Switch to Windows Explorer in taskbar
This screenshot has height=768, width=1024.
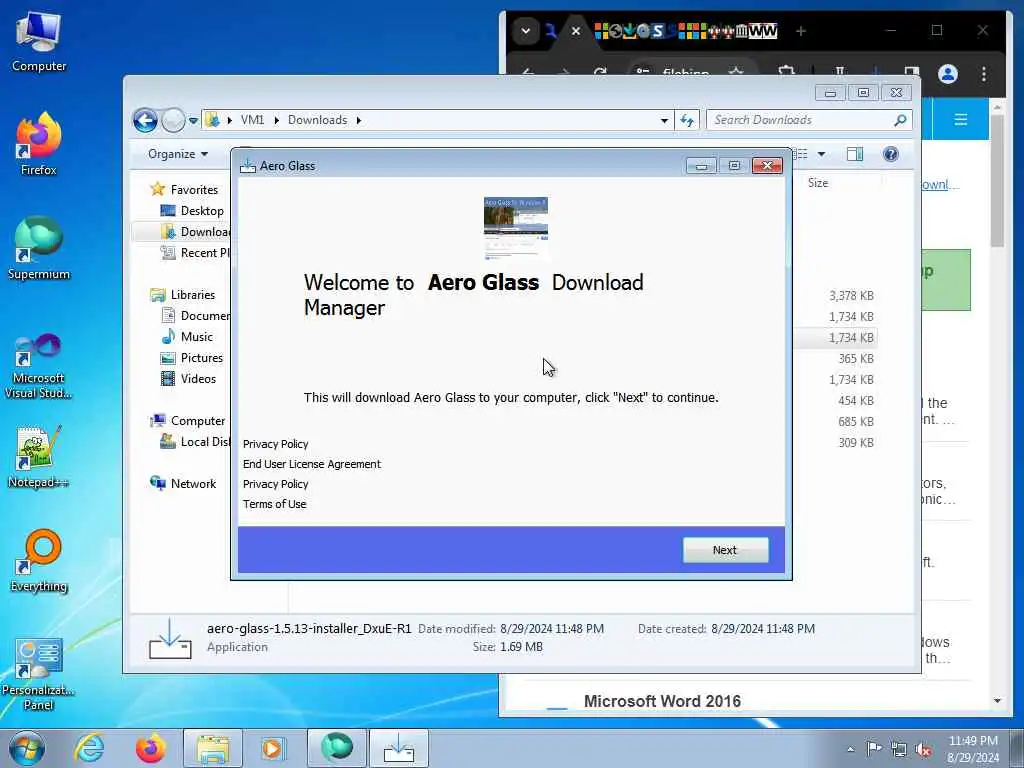coord(213,748)
